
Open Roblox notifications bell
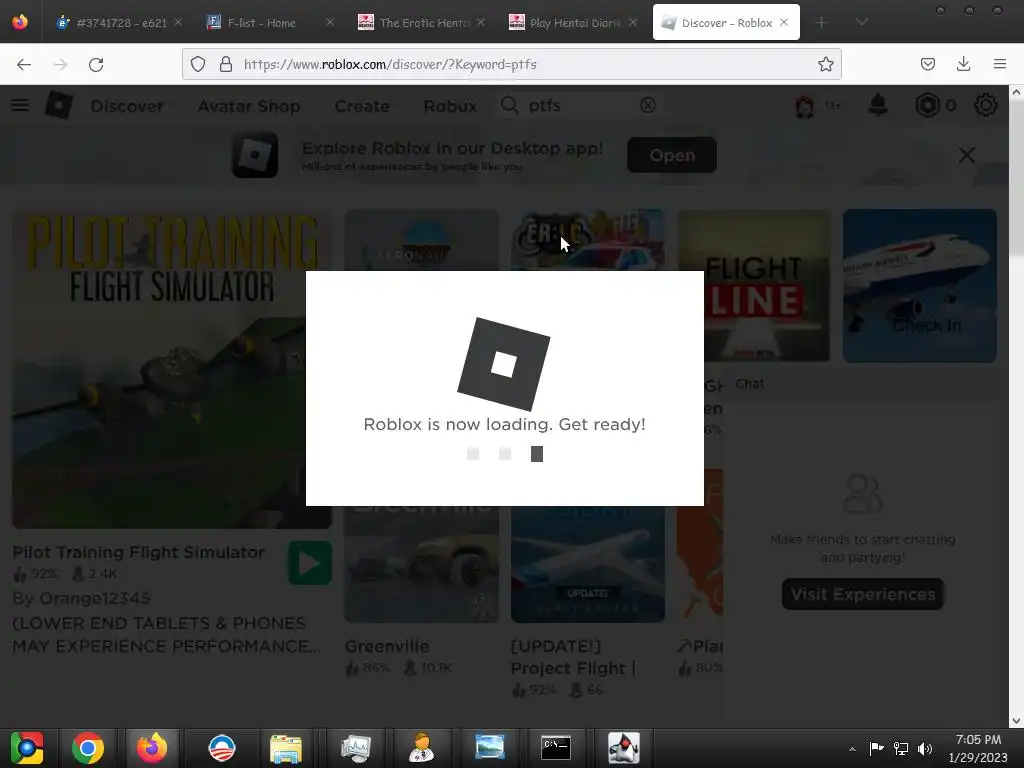[x=878, y=104]
